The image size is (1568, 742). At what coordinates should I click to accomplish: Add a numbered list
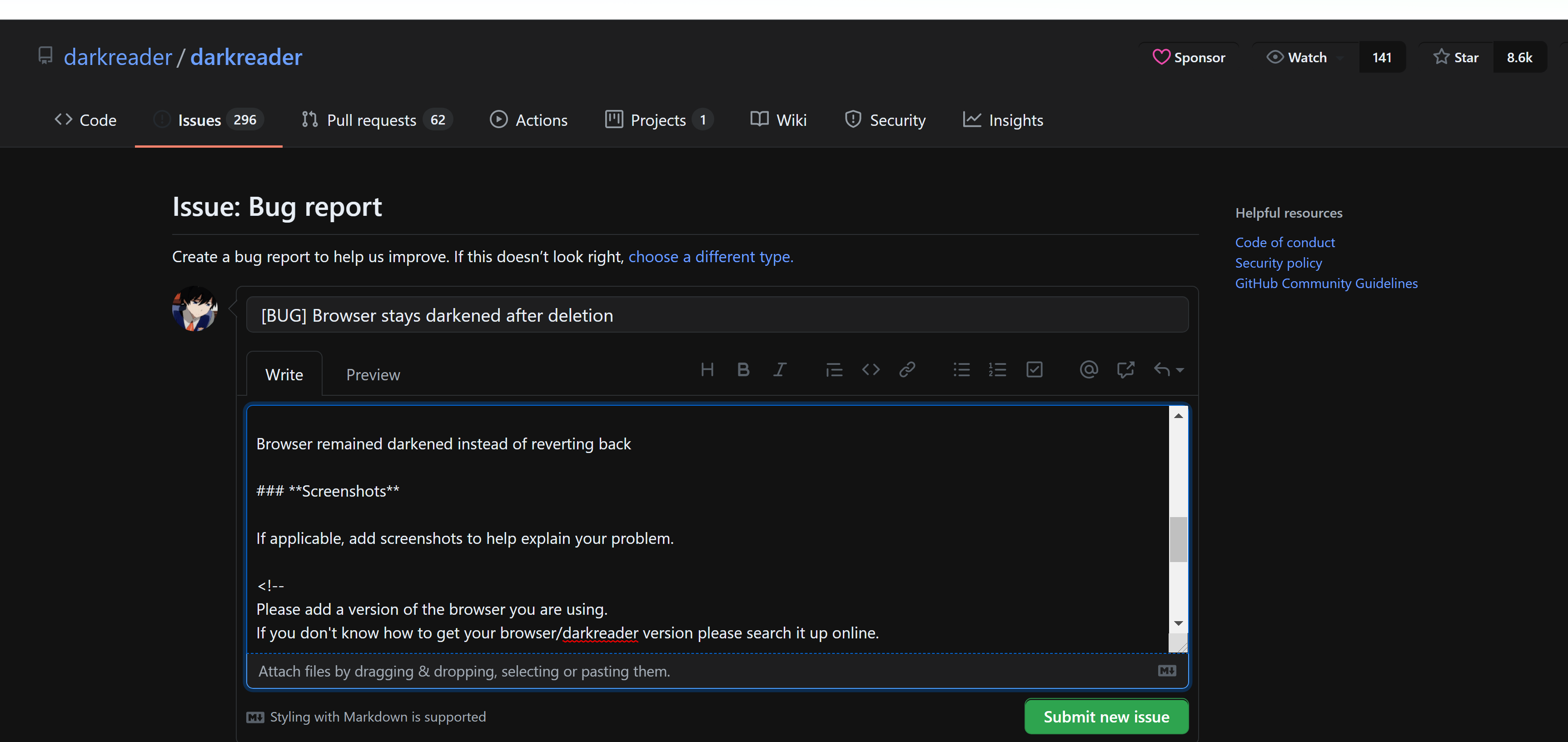[x=998, y=369]
